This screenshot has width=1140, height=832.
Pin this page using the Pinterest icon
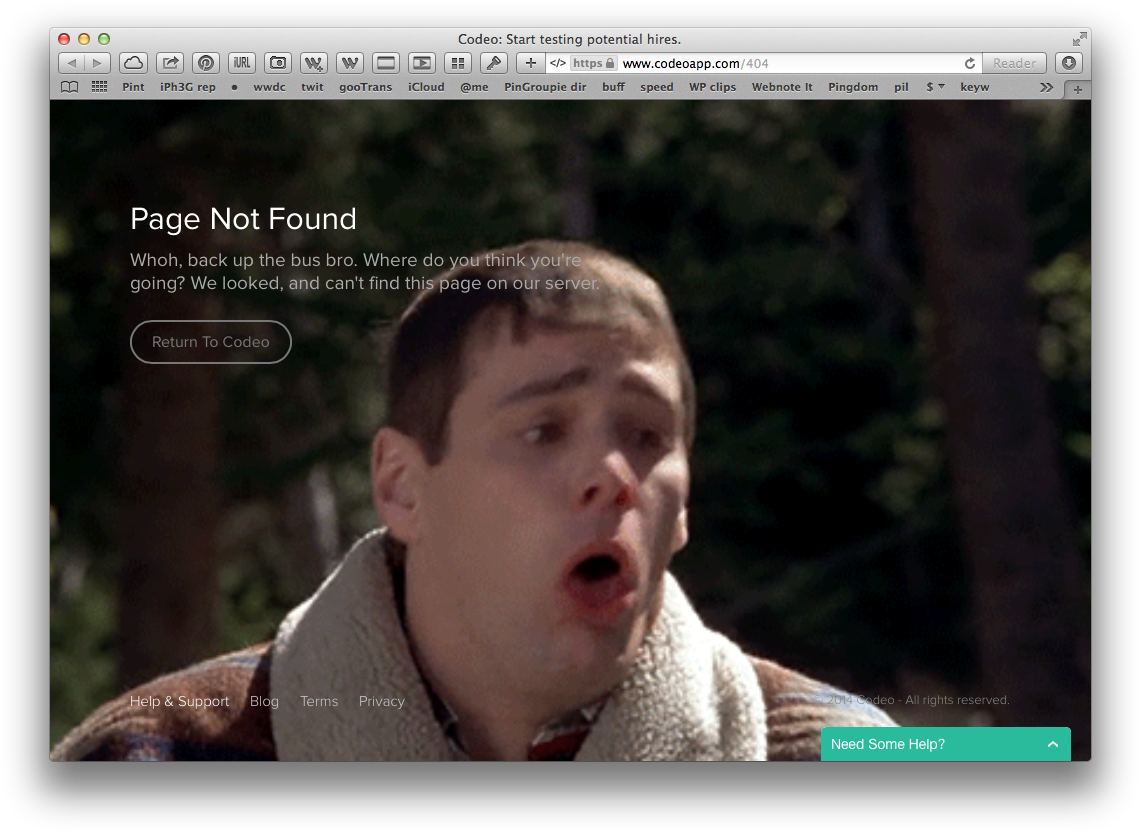tap(206, 62)
